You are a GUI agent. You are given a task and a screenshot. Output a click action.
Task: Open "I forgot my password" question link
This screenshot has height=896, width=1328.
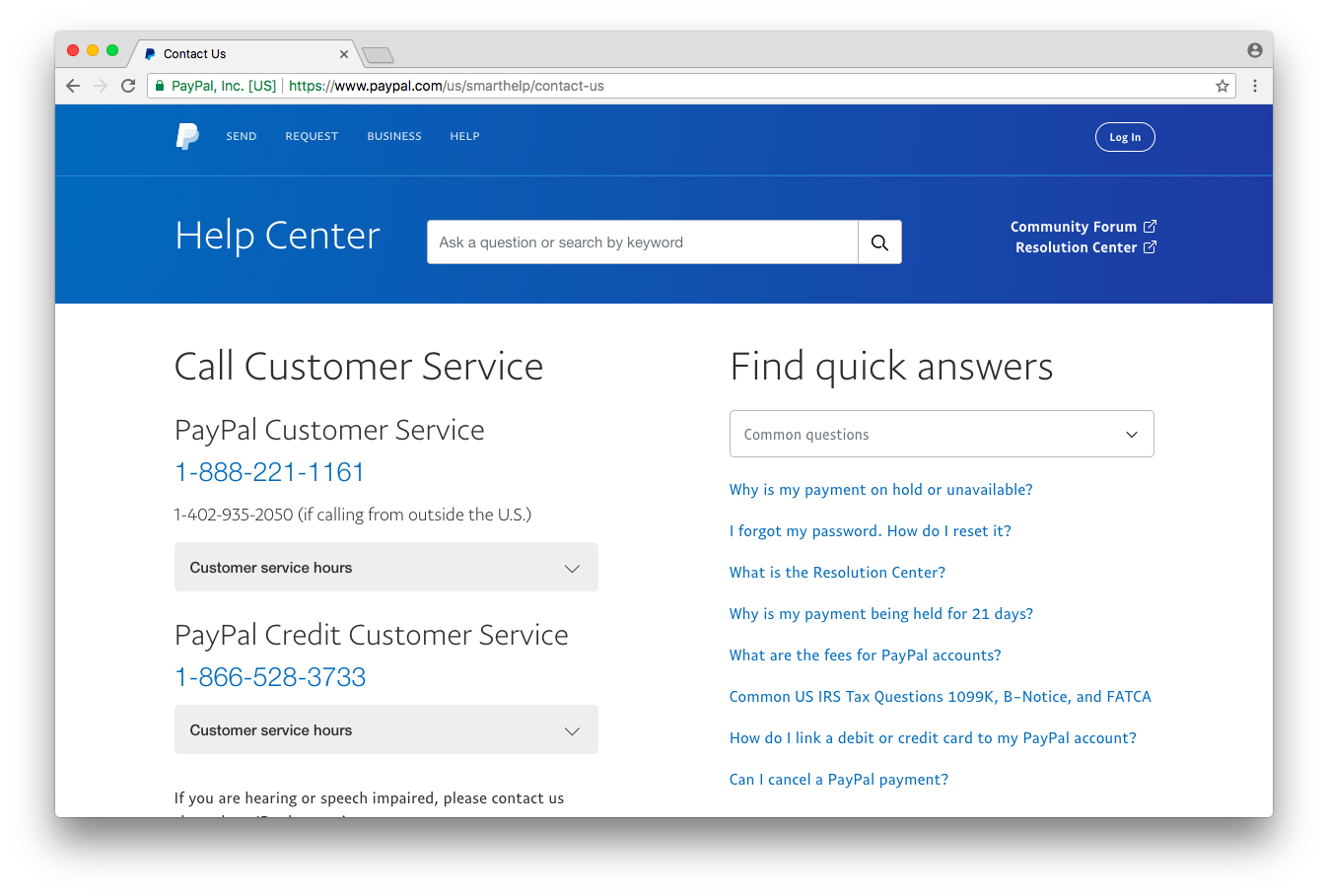870,531
